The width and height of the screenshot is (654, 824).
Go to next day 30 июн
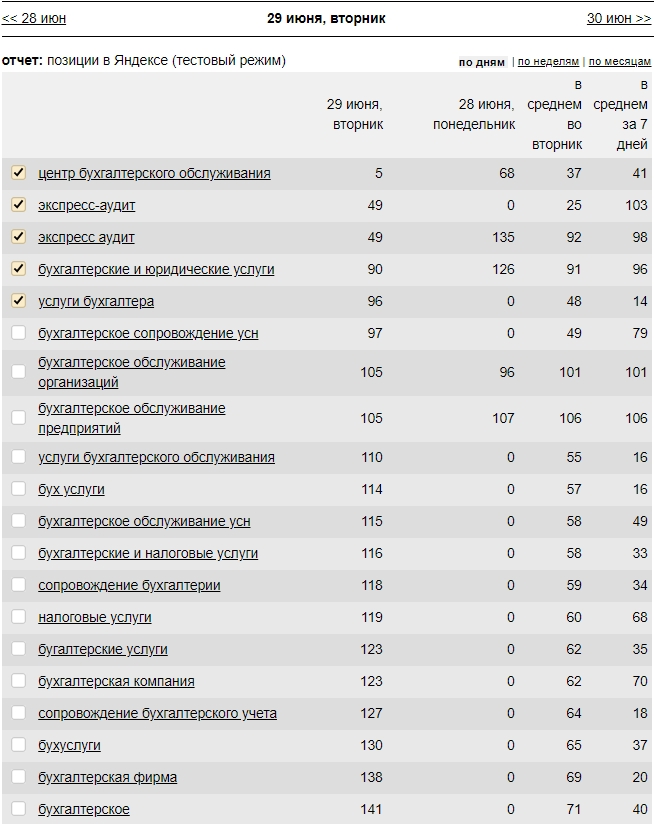(619, 18)
